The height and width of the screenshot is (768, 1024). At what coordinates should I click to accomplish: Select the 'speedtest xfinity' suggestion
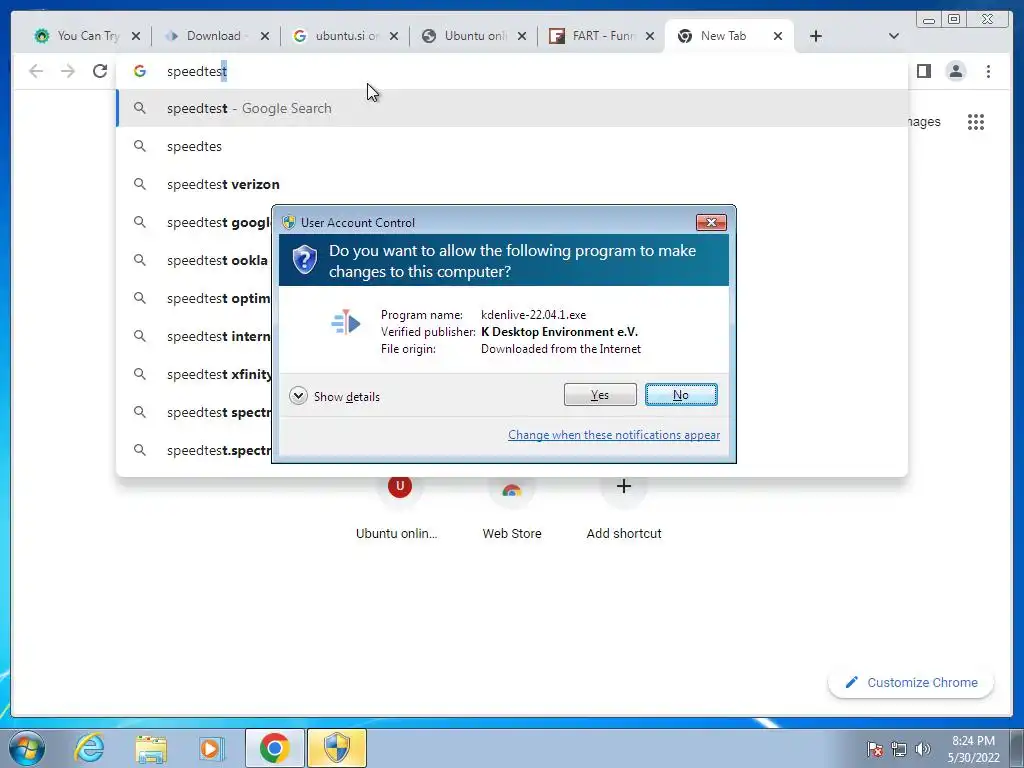coord(194,374)
